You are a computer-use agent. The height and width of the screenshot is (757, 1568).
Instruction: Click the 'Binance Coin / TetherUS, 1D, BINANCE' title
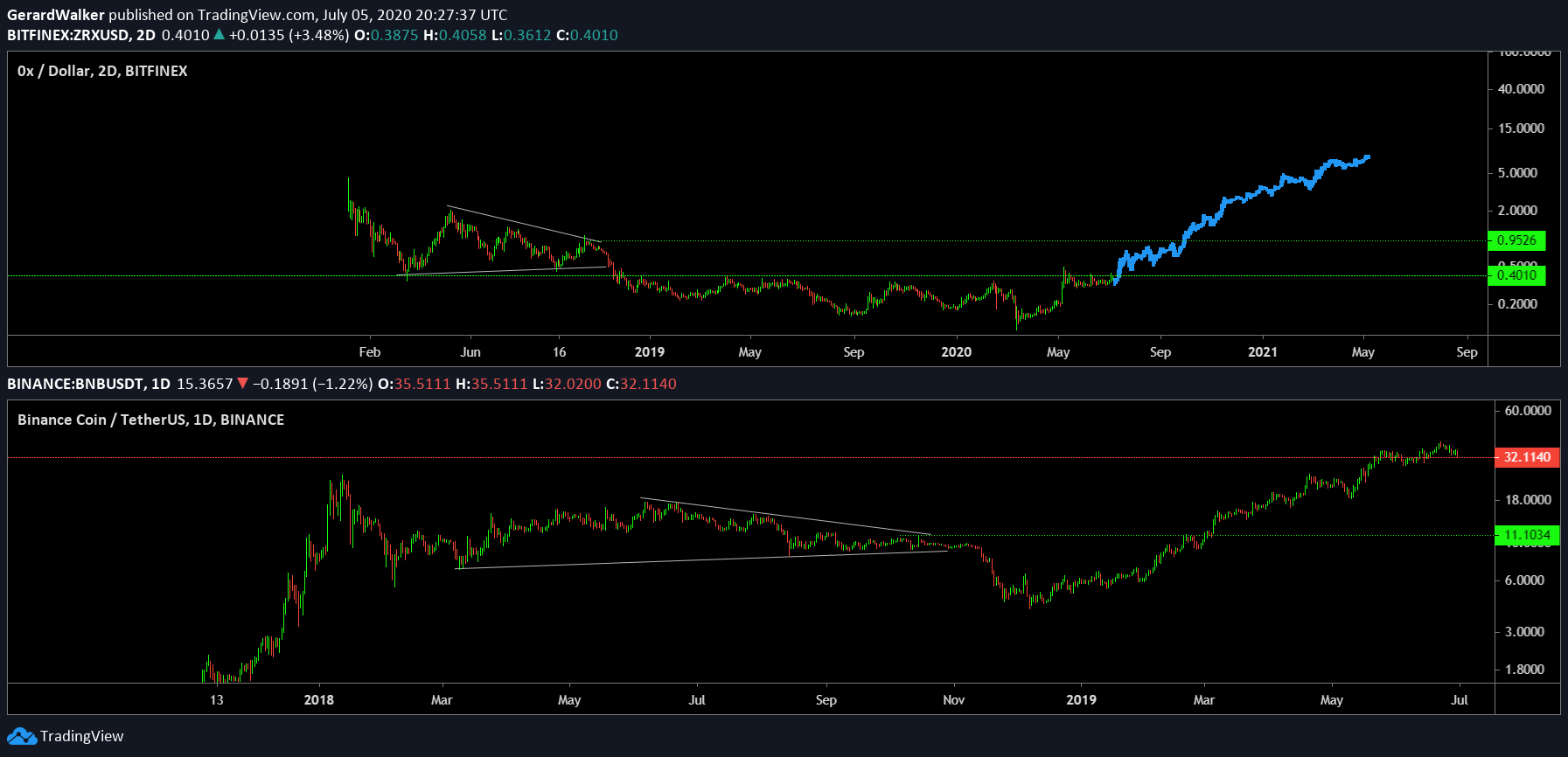(150, 420)
